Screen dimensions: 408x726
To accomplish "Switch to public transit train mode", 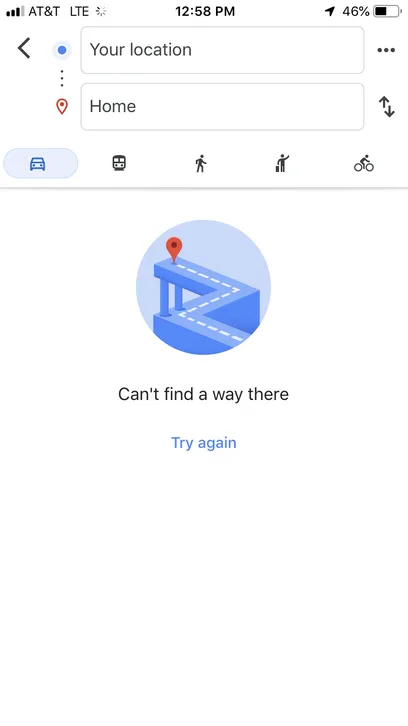I will (x=119, y=163).
